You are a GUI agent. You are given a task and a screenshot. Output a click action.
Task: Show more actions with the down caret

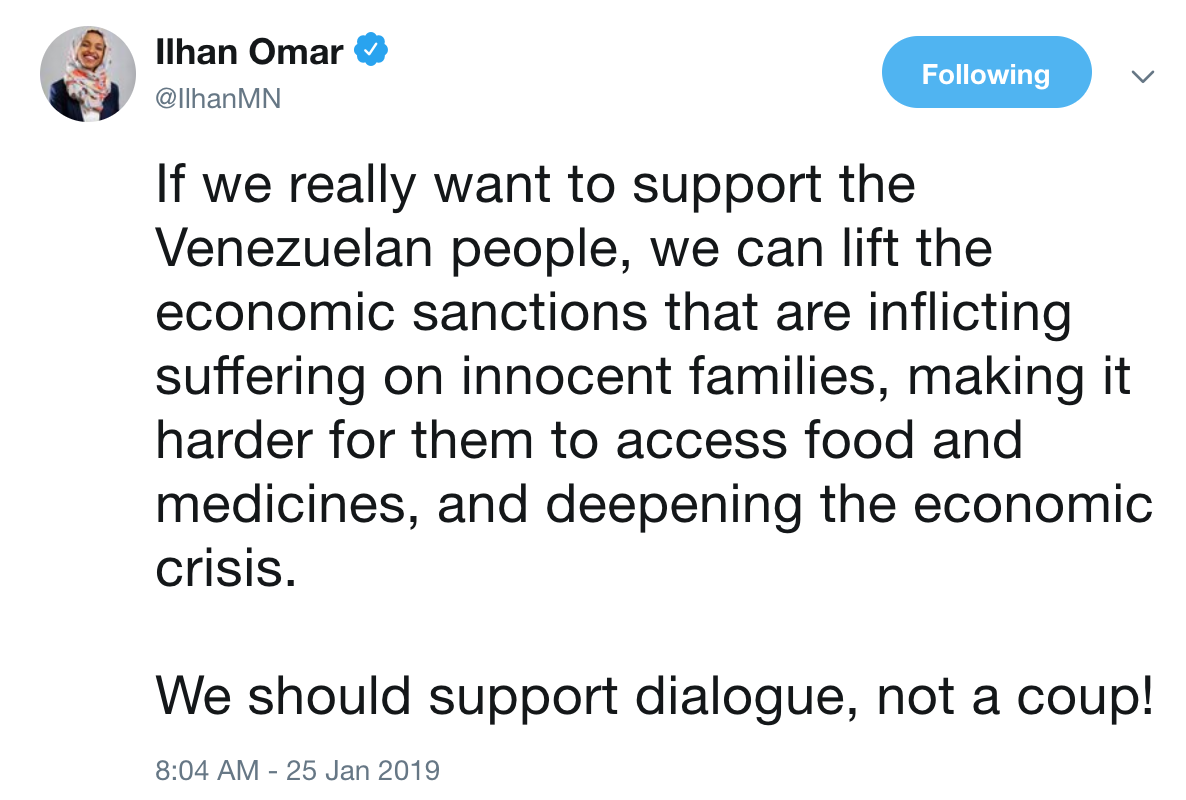[x=1142, y=76]
